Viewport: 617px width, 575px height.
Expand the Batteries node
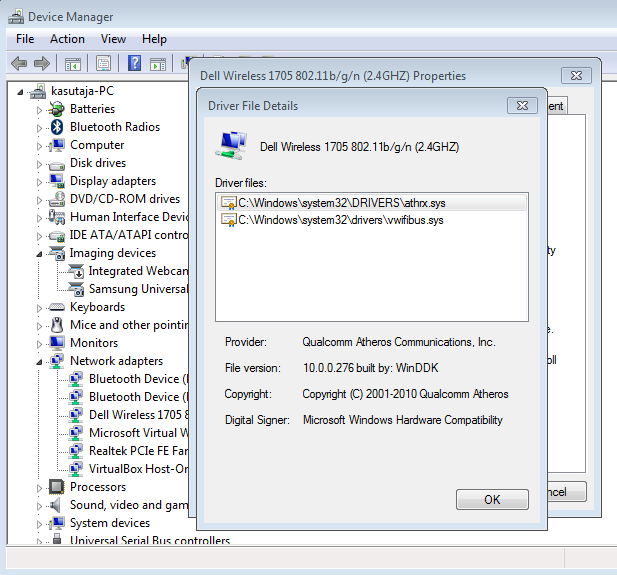point(39,110)
